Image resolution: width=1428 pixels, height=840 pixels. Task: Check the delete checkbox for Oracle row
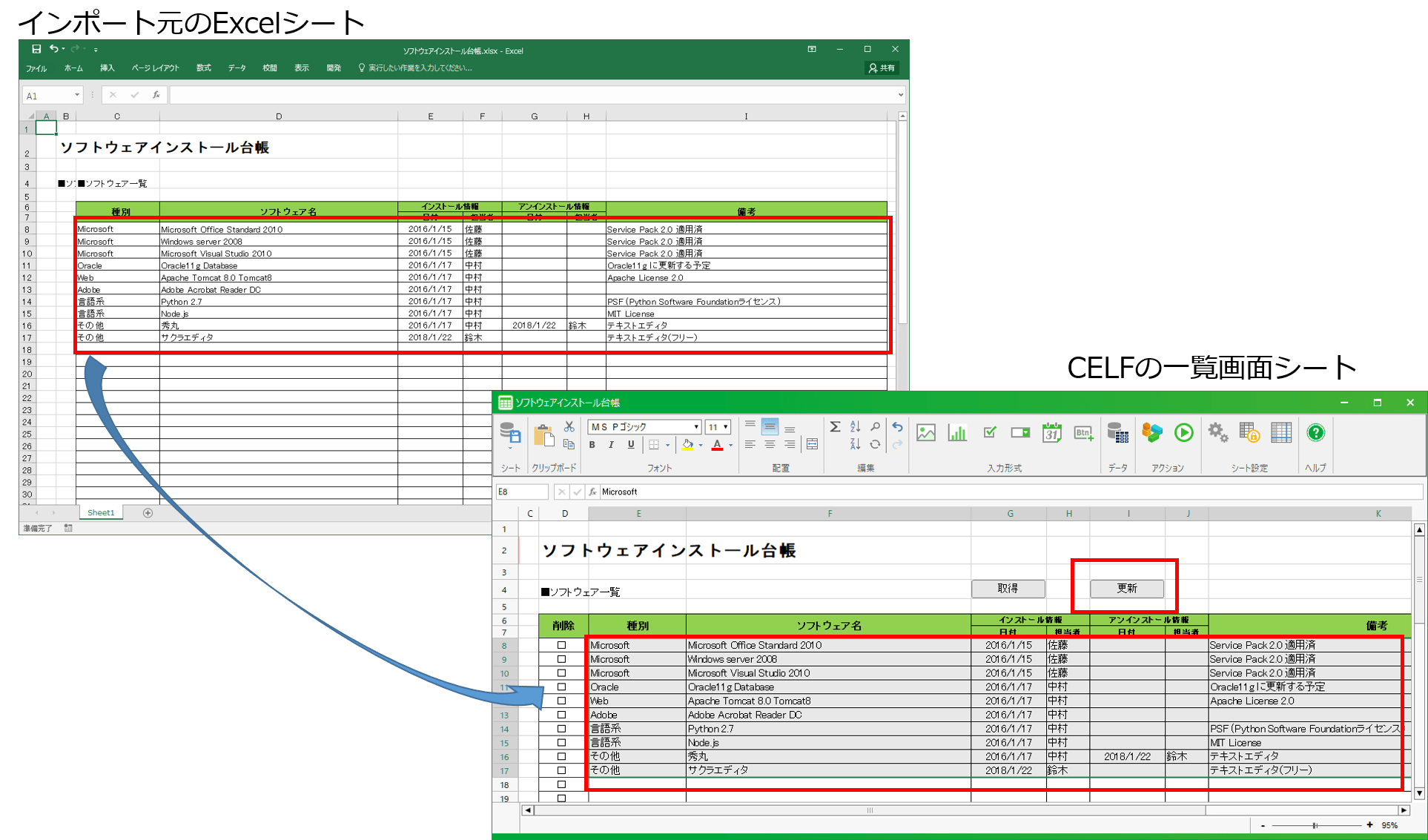[561, 687]
